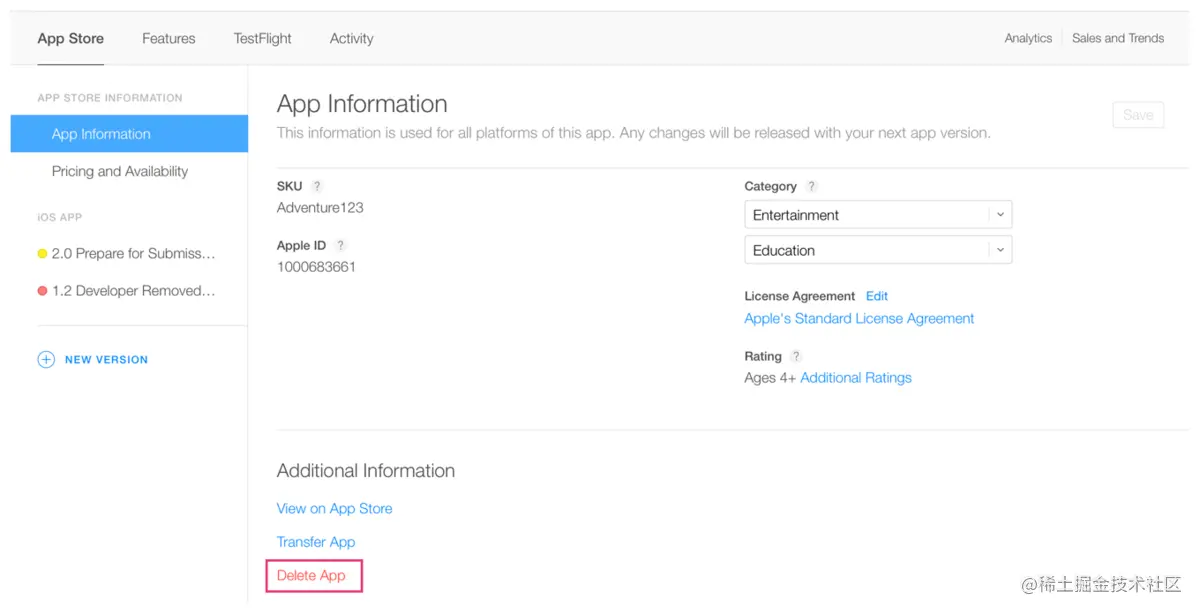Open Analytics in the top right
Viewport: 1200px width, 613px height.
[1028, 39]
